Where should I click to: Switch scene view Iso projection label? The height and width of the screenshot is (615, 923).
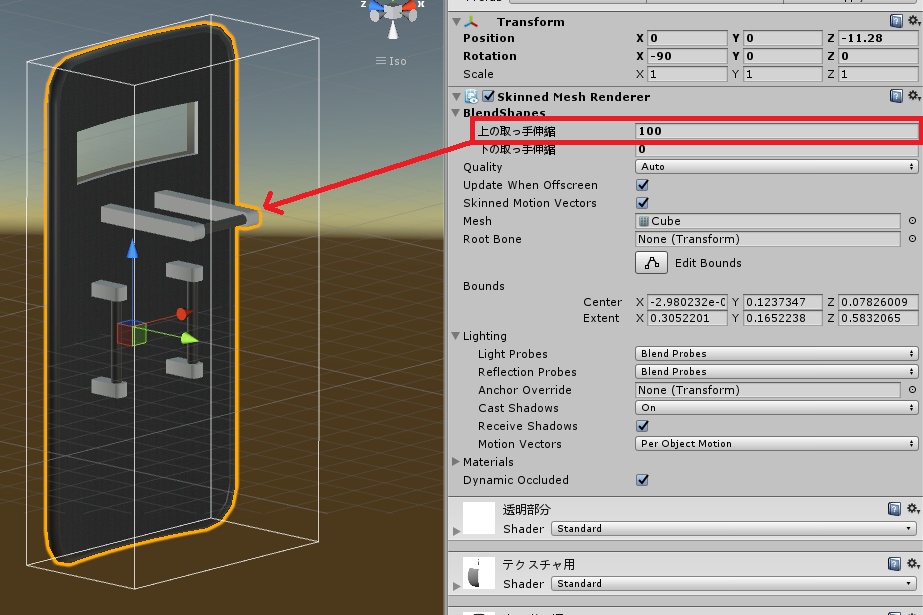pyautogui.click(x=391, y=61)
